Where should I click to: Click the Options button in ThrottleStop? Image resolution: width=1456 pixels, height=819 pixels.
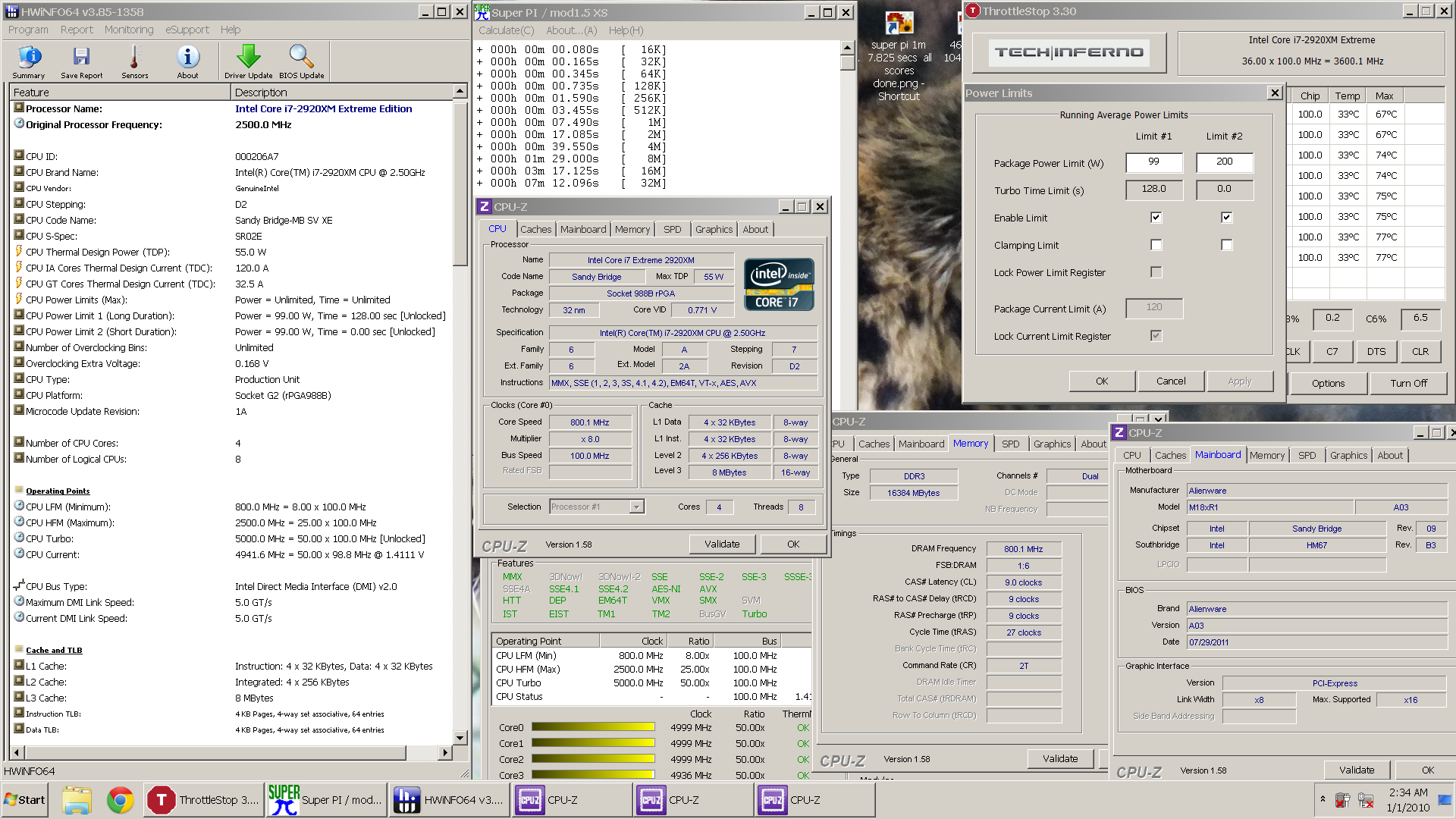point(1328,384)
